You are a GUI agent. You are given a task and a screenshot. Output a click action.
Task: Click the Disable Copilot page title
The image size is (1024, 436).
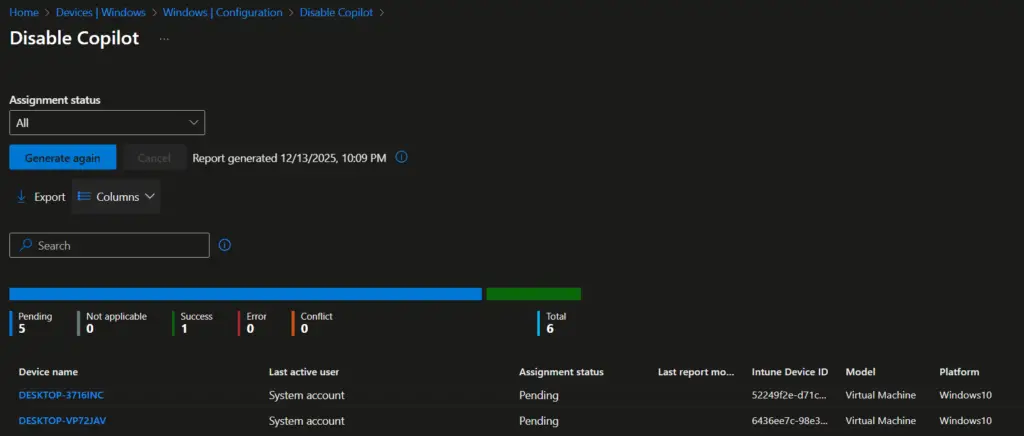74,38
